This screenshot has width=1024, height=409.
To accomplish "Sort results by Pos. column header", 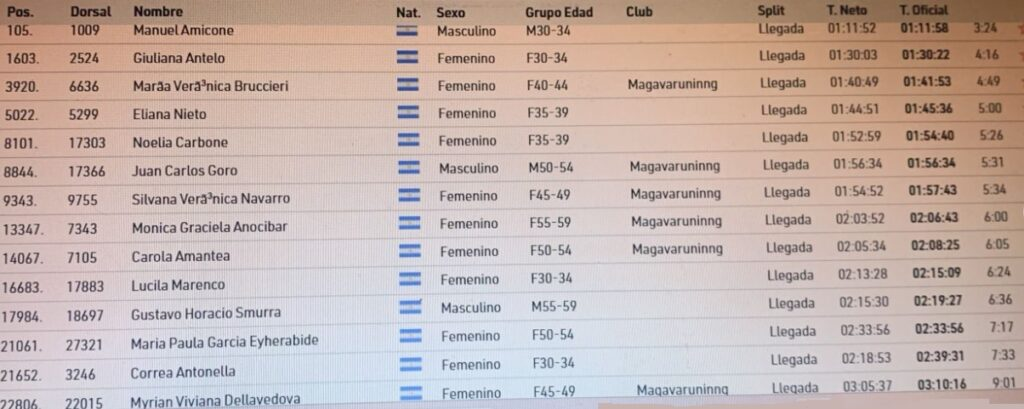I will (x=20, y=12).
